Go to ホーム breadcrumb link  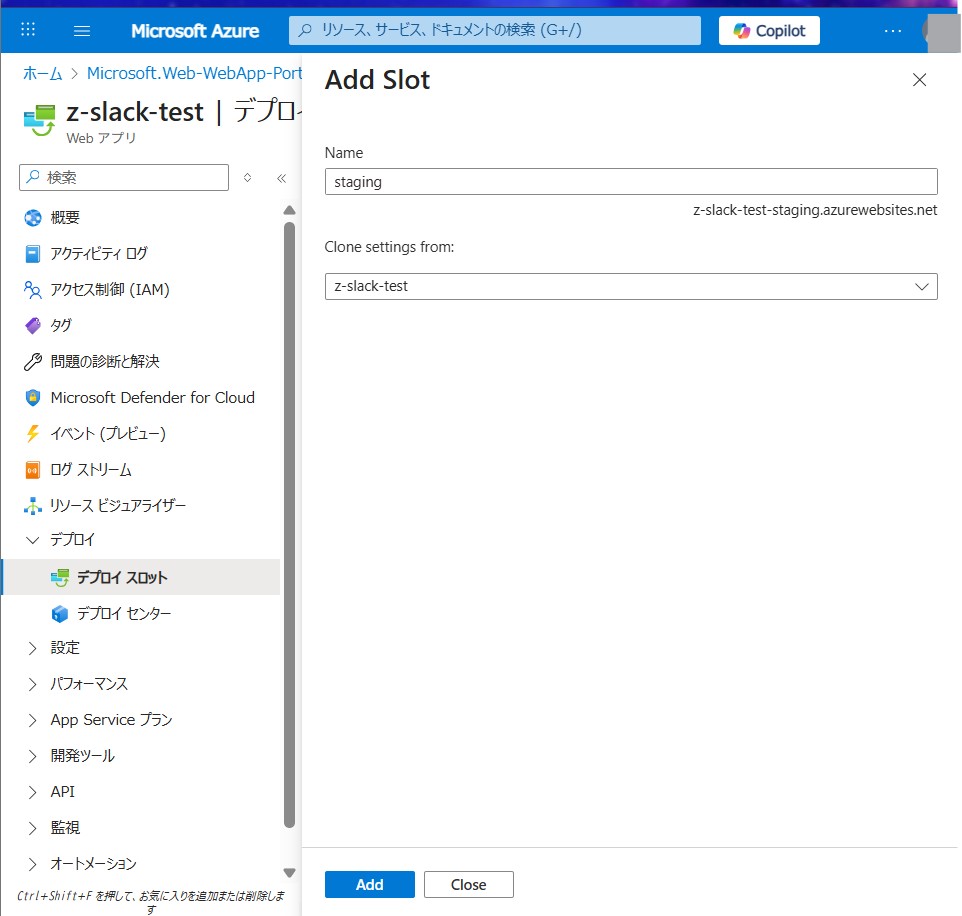(43, 74)
